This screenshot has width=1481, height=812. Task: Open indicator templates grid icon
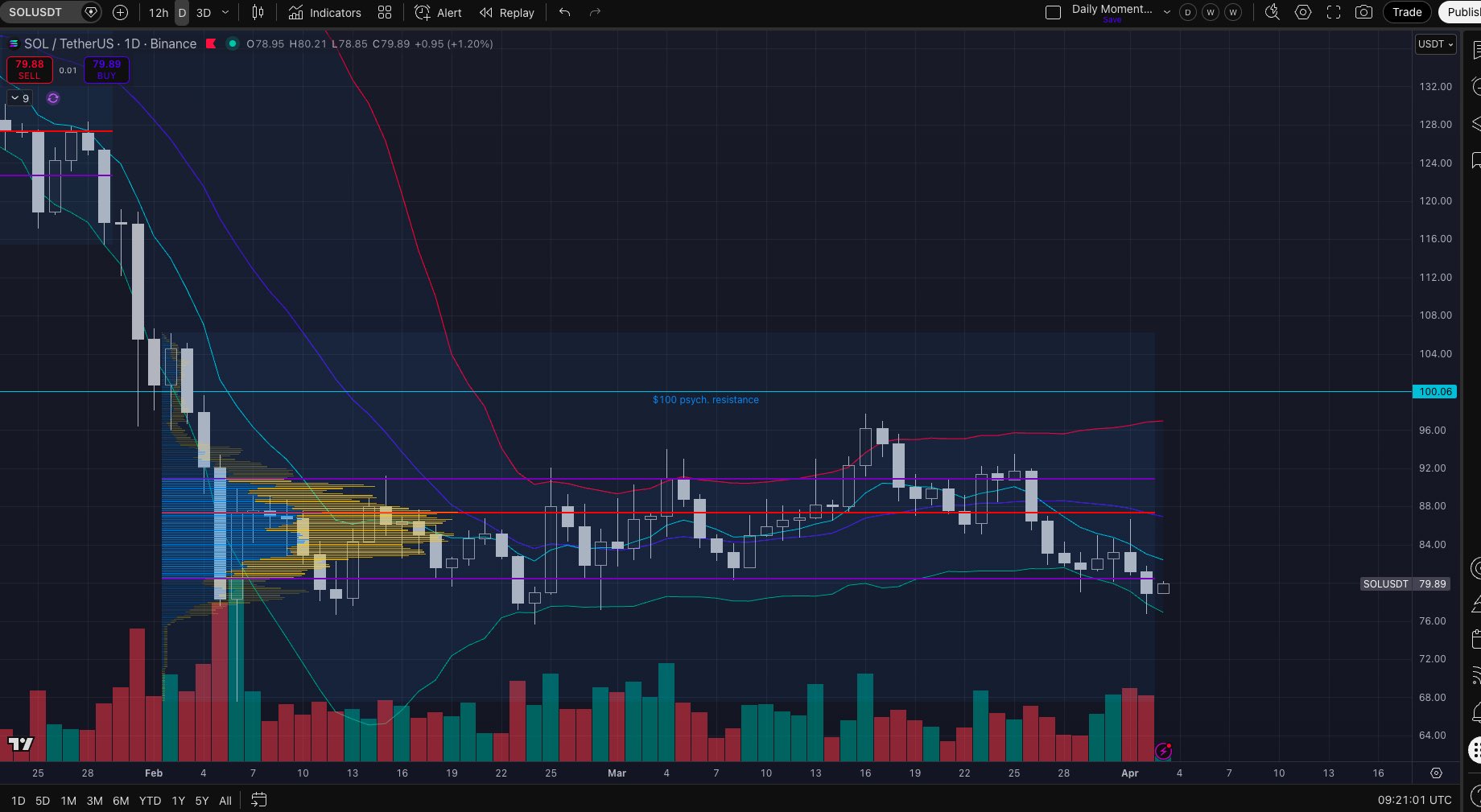385,12
